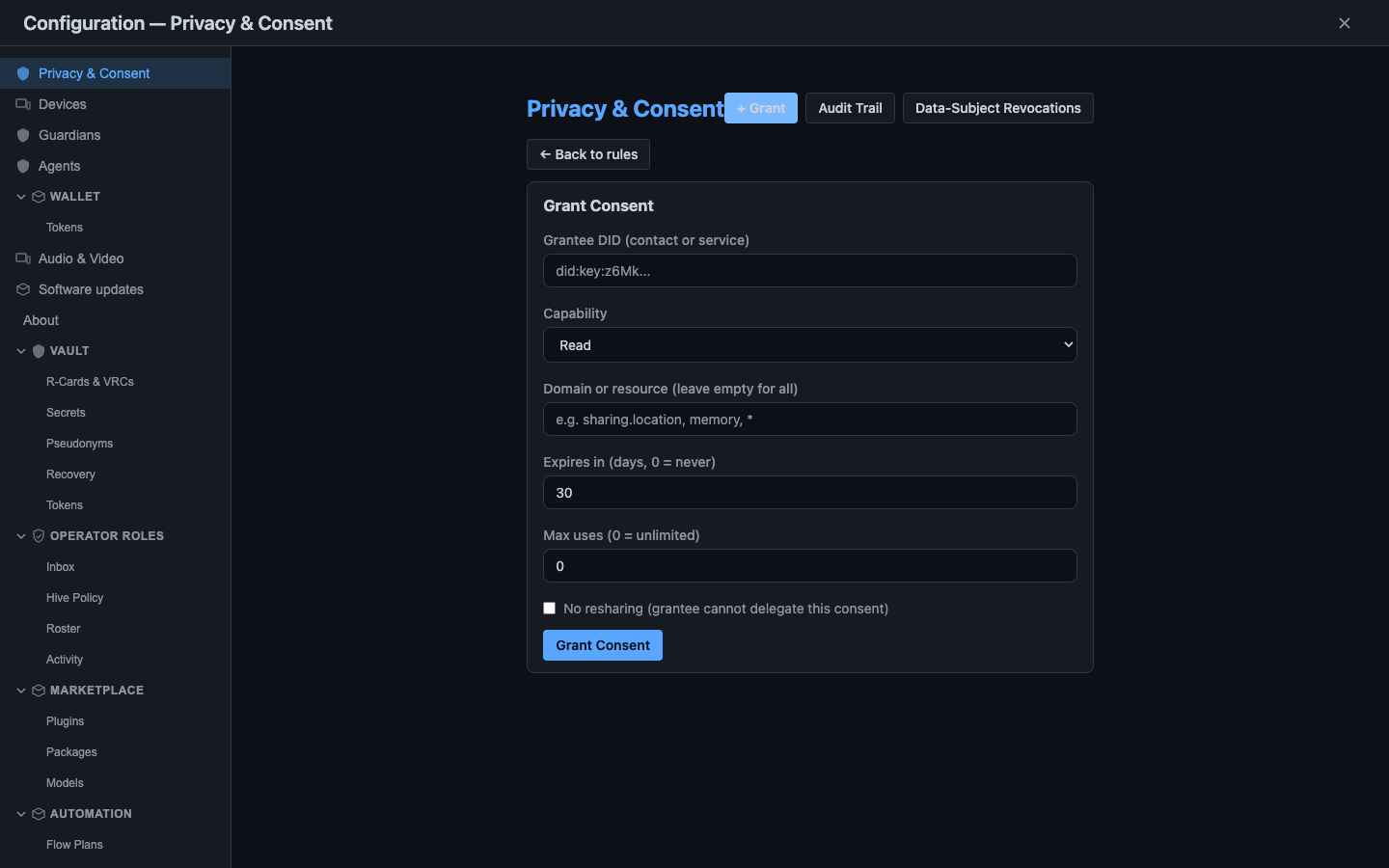Click the Guardians shield icon
This screenshot has width=1389, height=868.
click(23, 135)
